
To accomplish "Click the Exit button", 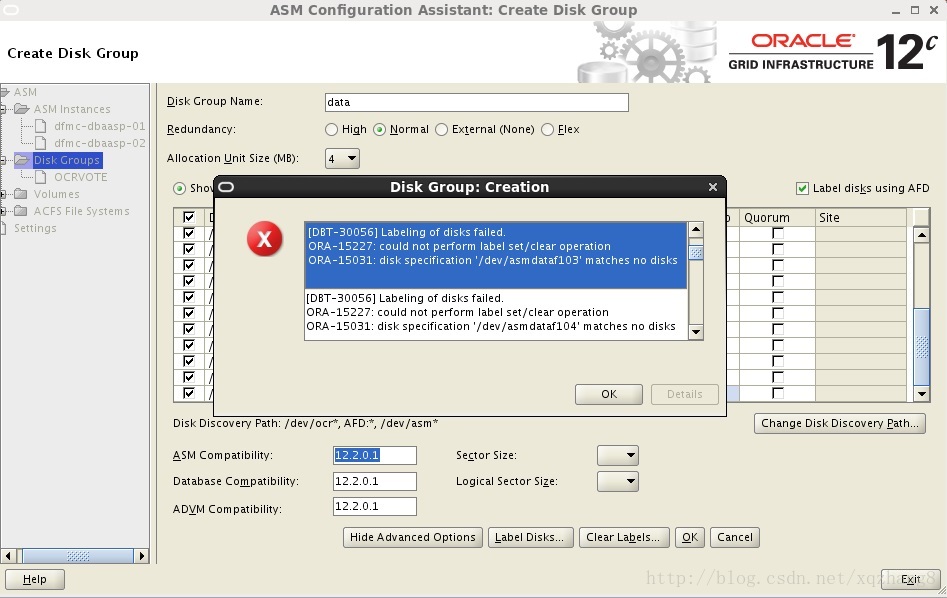I will coord(910,579).
